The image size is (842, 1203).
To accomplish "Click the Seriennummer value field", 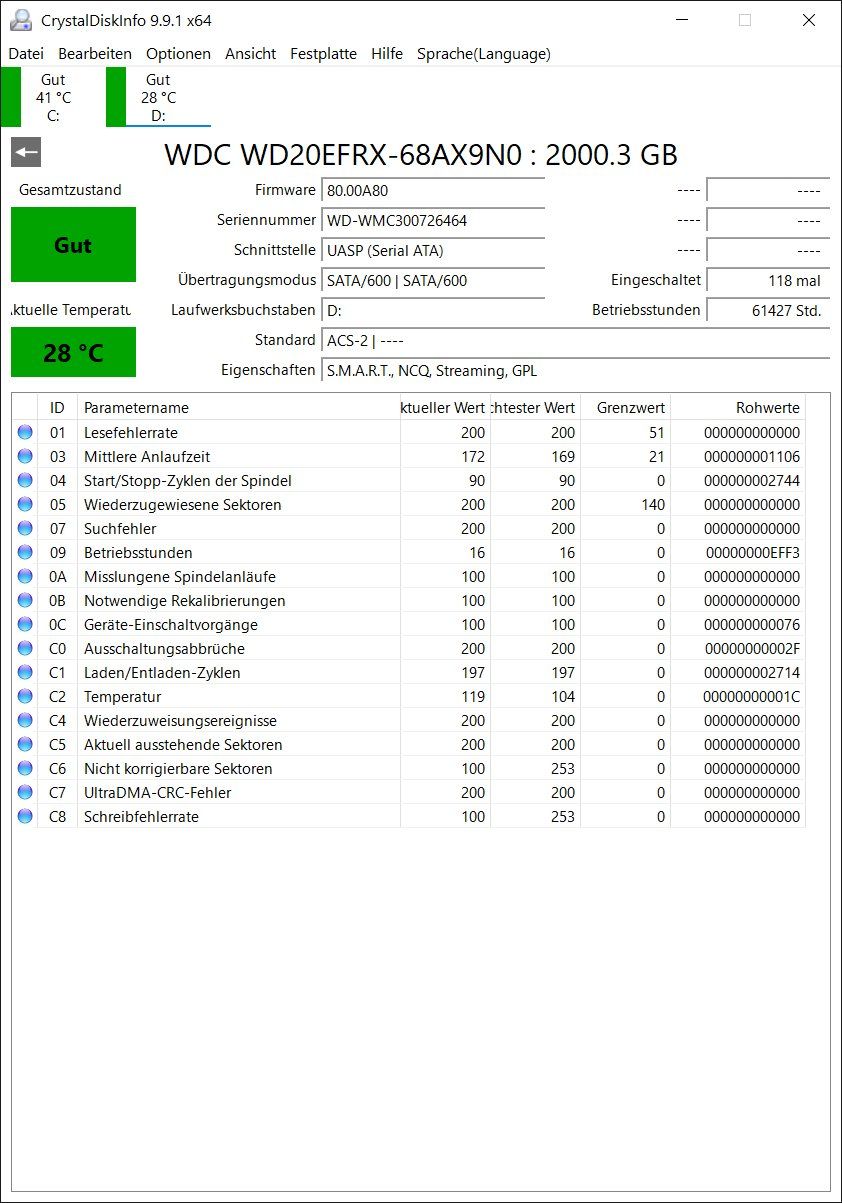I will tap(433, 220).
